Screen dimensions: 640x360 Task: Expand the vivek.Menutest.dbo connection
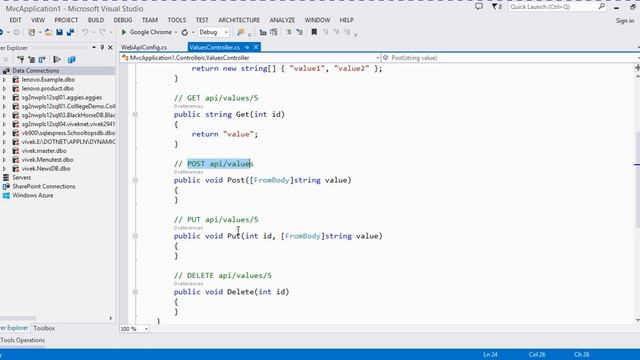4,160
